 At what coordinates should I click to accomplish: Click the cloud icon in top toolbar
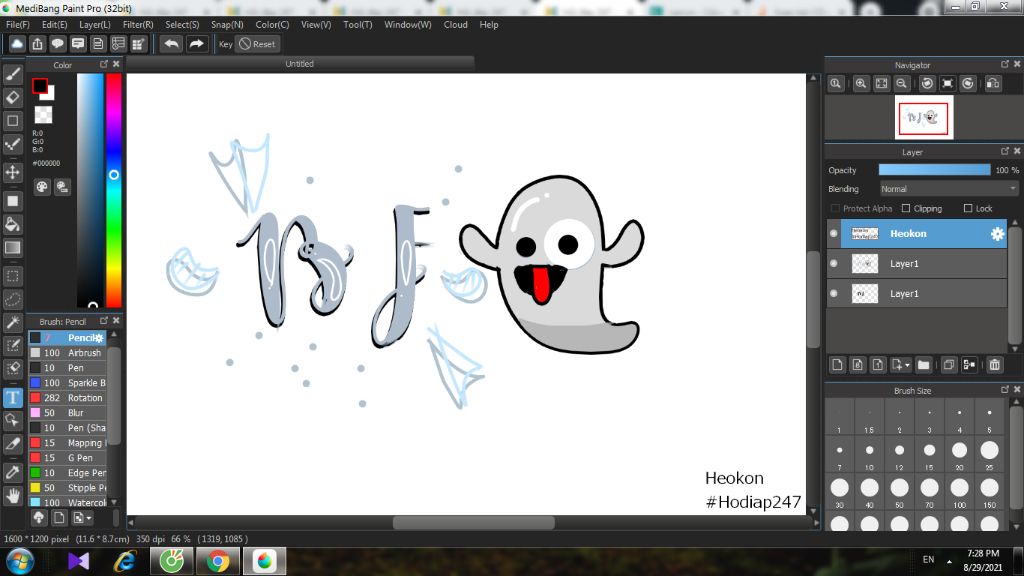(17, 44)
